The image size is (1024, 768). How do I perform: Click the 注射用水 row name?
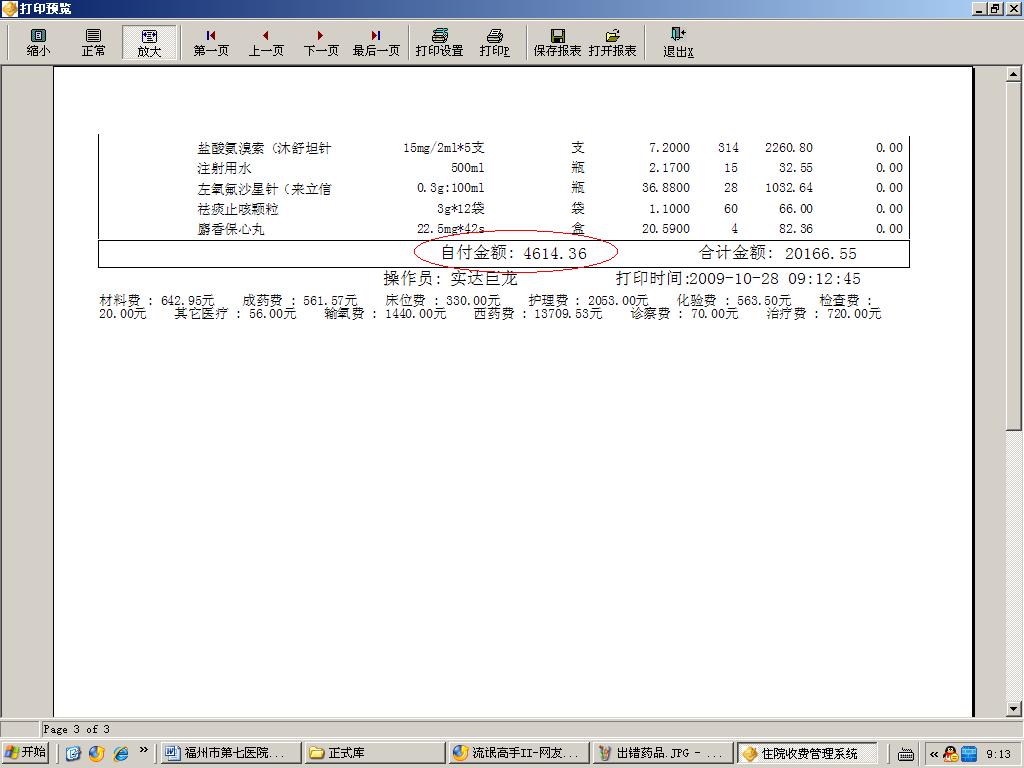click(224, 168)
